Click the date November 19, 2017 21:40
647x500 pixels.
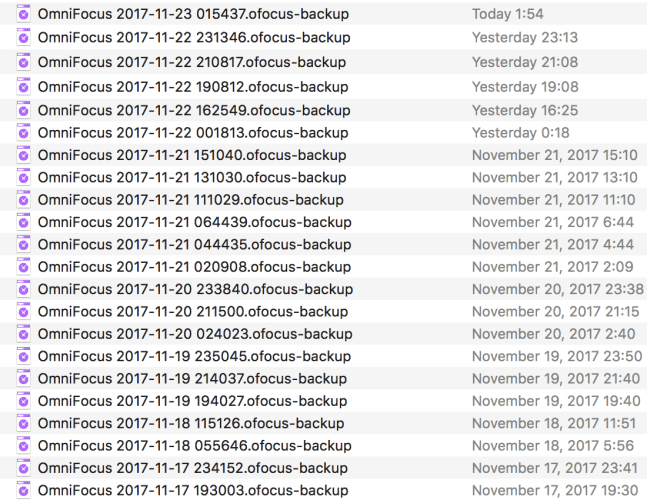(x=556, y=378)
